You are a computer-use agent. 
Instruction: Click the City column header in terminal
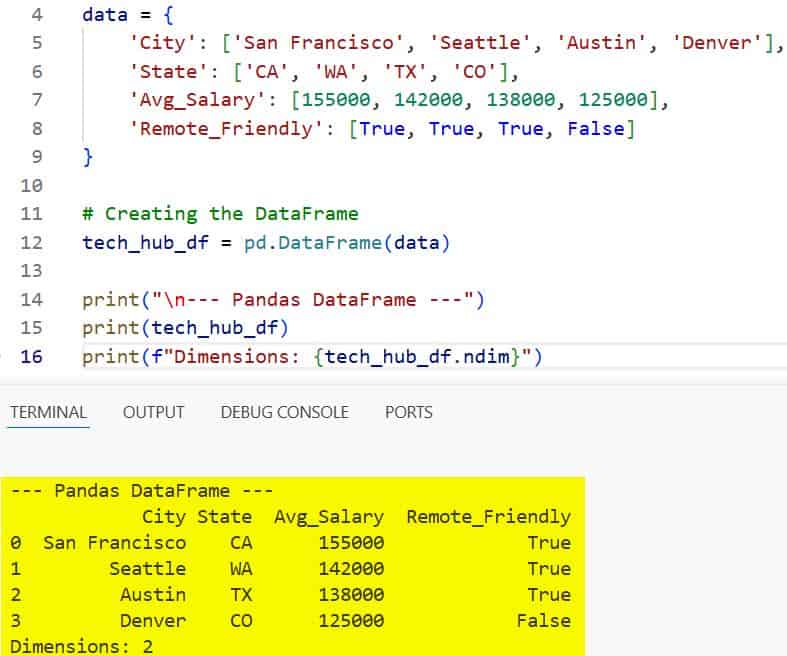(x=164, y=517)
